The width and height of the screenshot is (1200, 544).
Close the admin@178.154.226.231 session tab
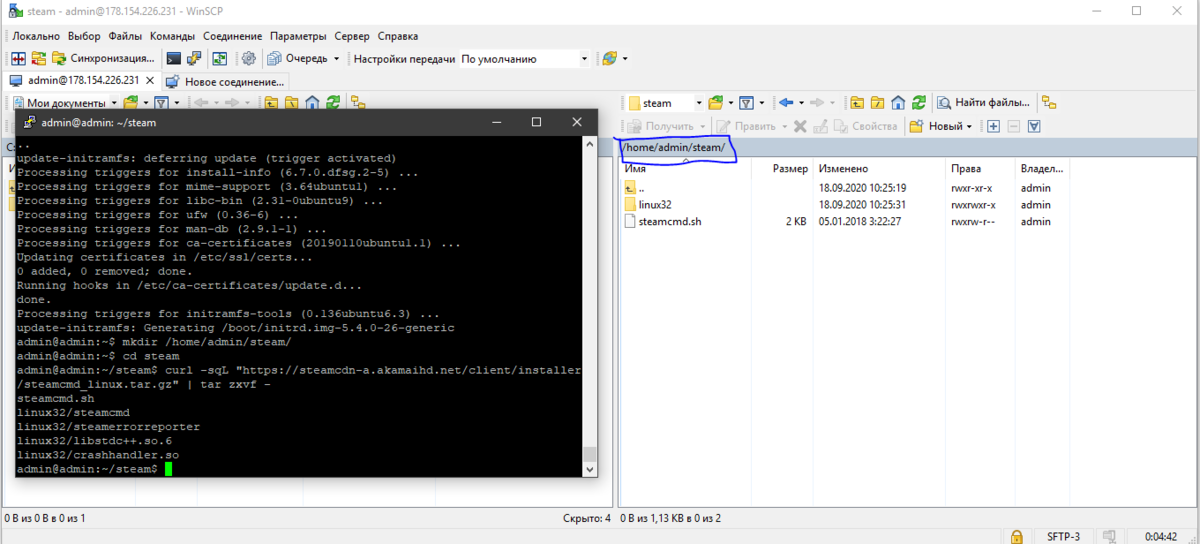(x=150, y=80)
